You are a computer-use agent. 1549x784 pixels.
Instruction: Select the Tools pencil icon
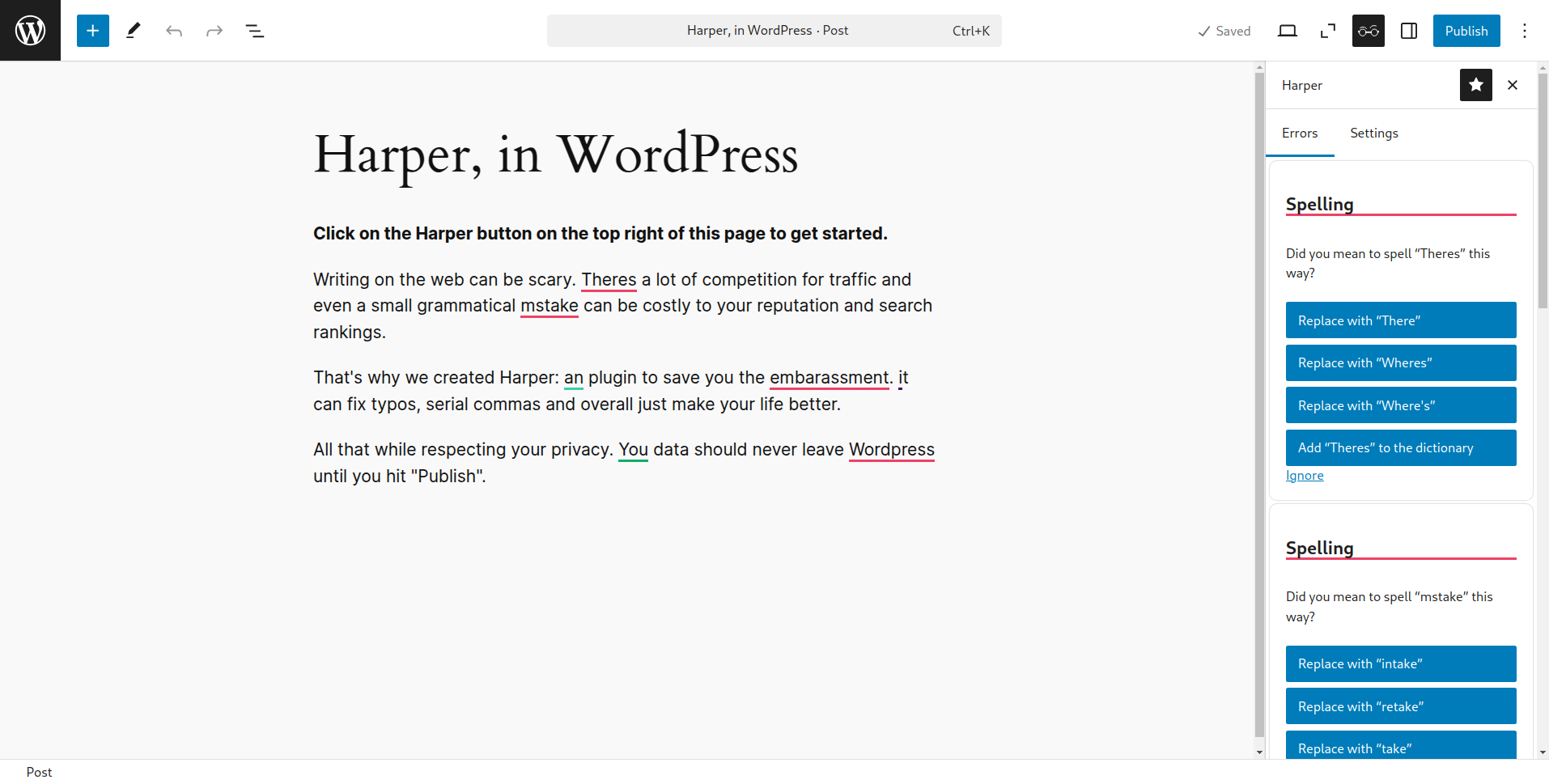click(x=134, y=31)
